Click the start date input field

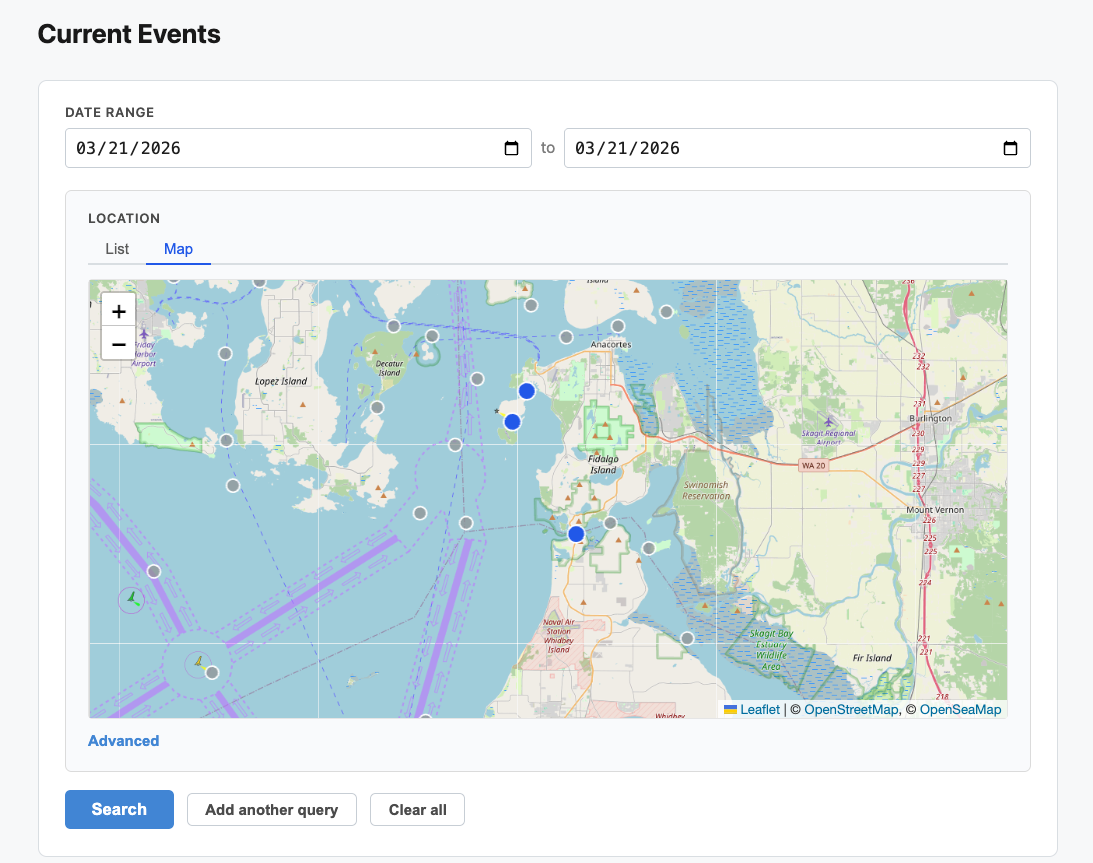(x=250, y=147)
